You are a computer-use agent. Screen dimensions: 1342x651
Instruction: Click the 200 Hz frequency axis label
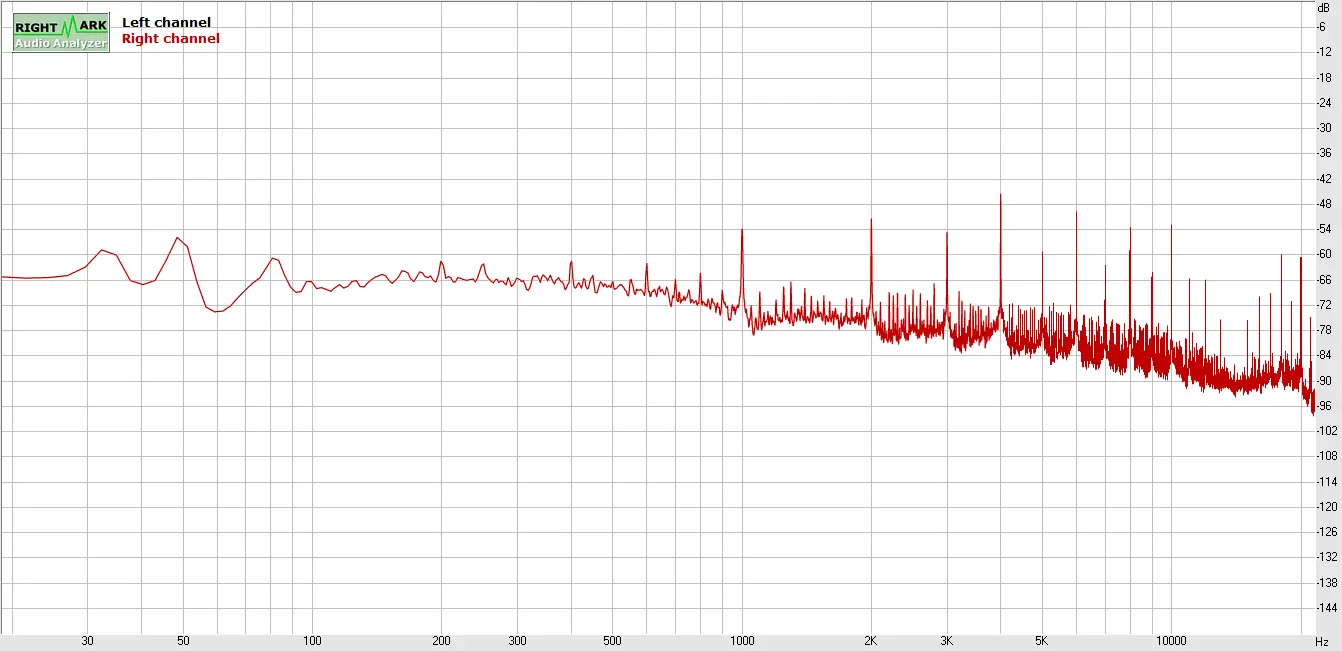[441, 641]
